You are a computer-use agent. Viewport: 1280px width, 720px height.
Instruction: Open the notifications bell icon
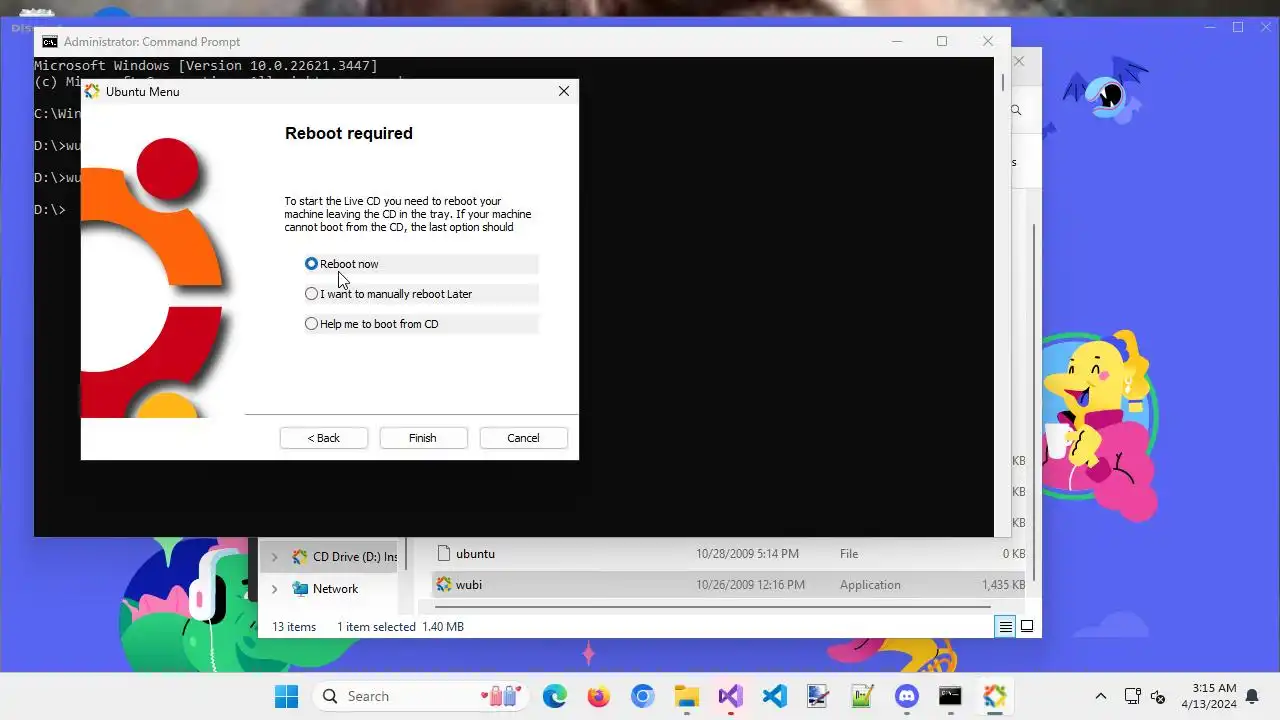[1252, 696]
